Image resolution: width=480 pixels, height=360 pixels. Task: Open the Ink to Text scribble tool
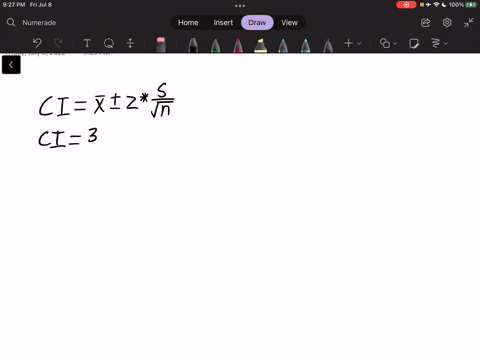click(435, 43)
